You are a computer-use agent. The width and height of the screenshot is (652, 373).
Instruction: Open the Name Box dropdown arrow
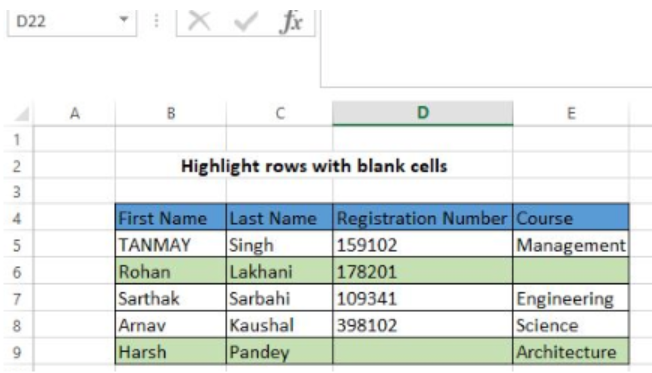(x=123, y=20)
